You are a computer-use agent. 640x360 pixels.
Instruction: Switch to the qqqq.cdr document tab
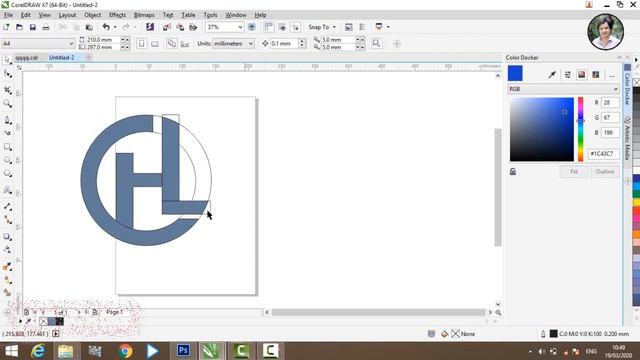click(x=27, y=58)
